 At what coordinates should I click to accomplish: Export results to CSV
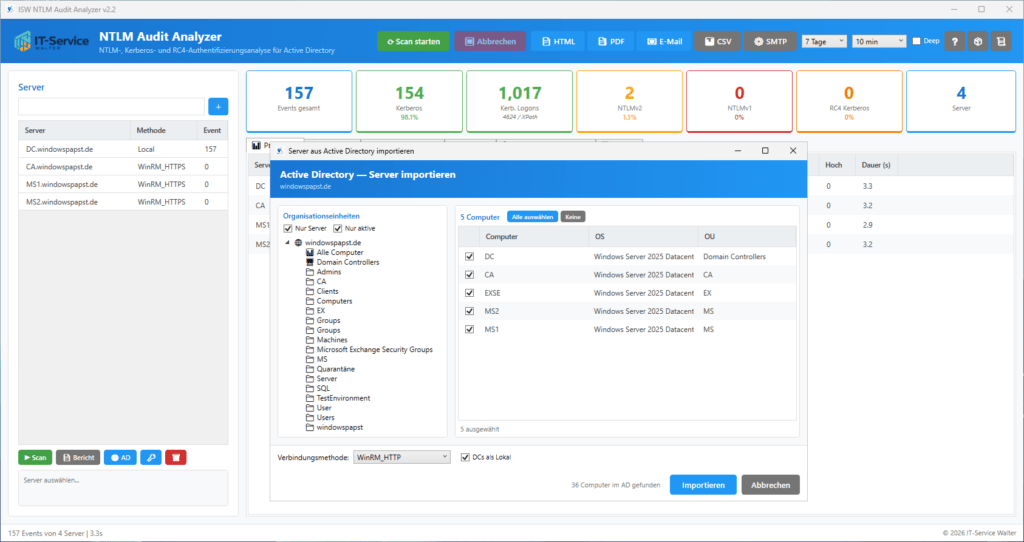click(x=717, y=41)
